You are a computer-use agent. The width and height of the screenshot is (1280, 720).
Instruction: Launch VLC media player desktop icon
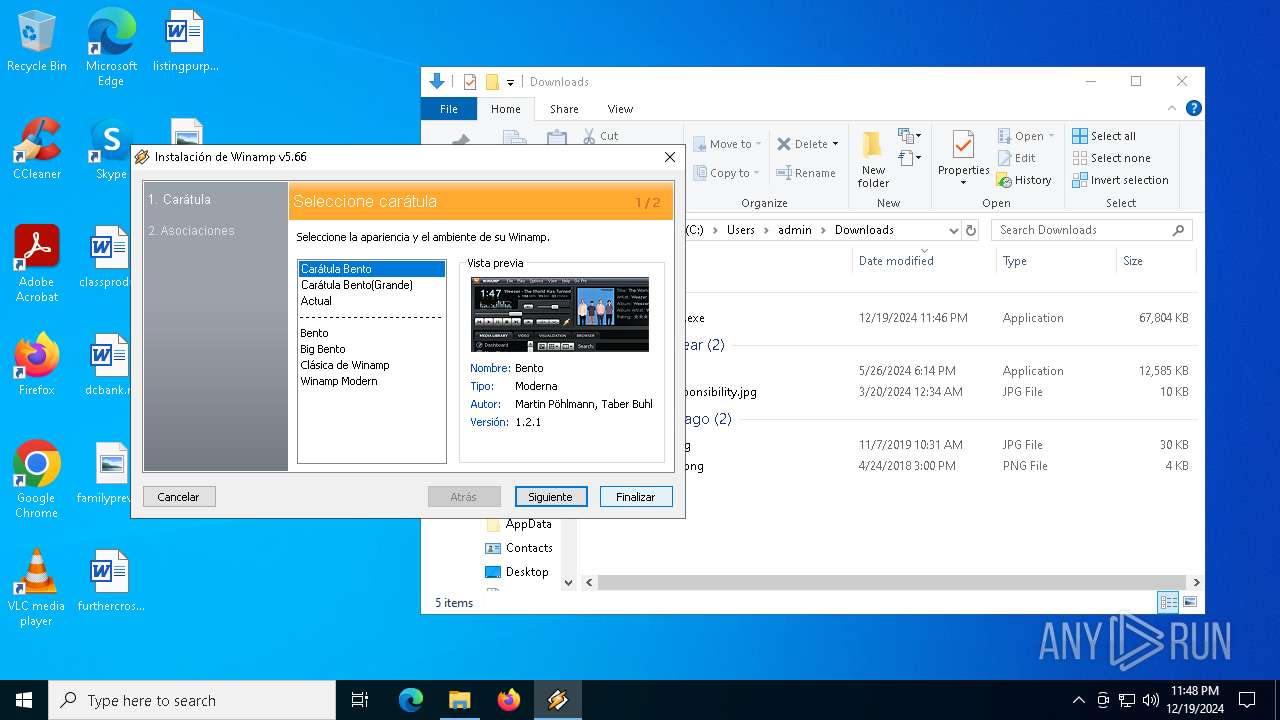[36, 587]
